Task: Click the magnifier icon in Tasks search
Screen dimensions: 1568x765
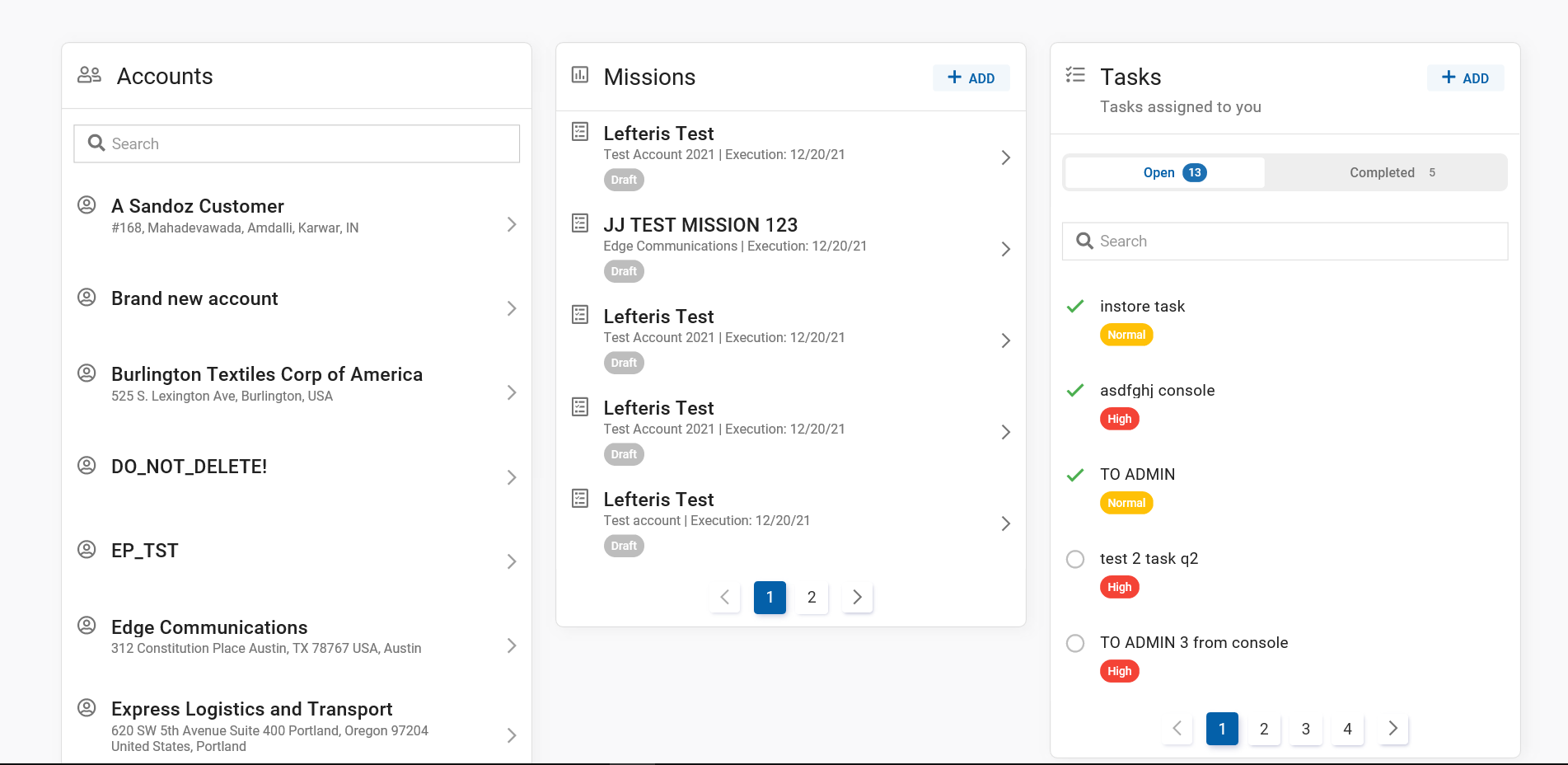Action: [1084, 241]
